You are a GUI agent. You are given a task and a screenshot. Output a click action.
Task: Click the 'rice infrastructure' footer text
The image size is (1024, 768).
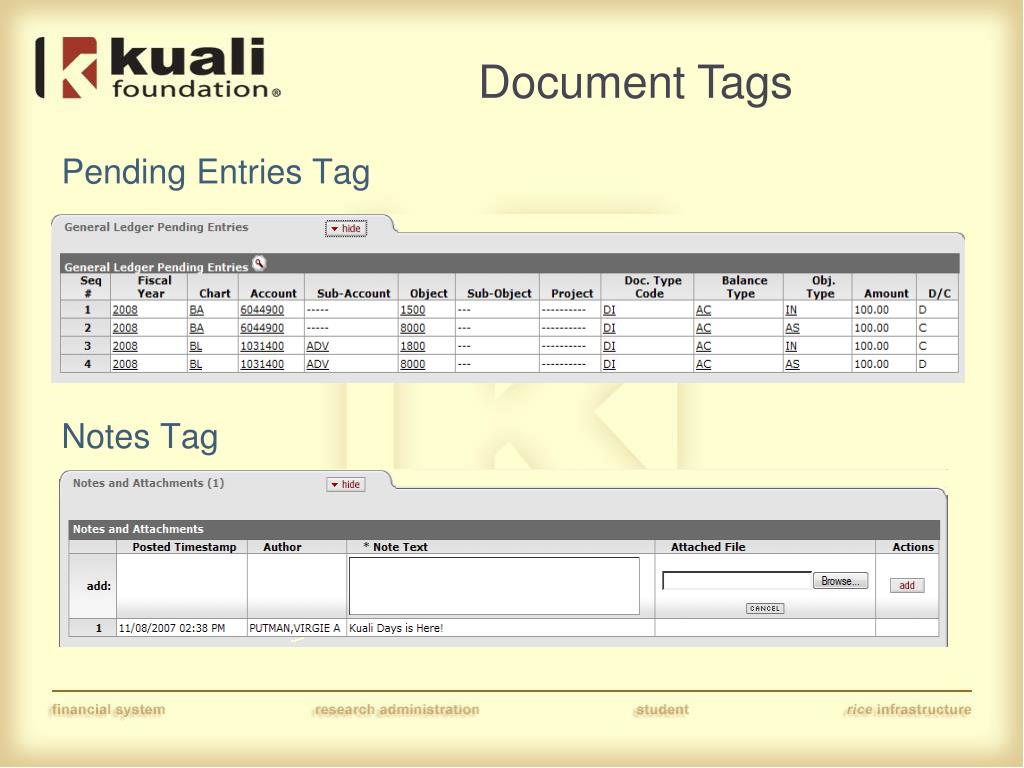tap(908, 710)
